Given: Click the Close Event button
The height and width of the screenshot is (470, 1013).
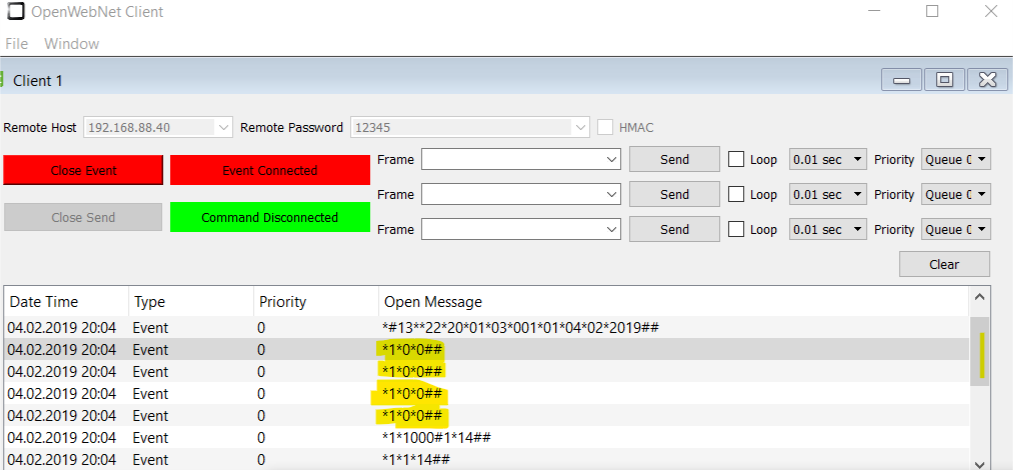Looking at the screenshot, I should [83, 170].
